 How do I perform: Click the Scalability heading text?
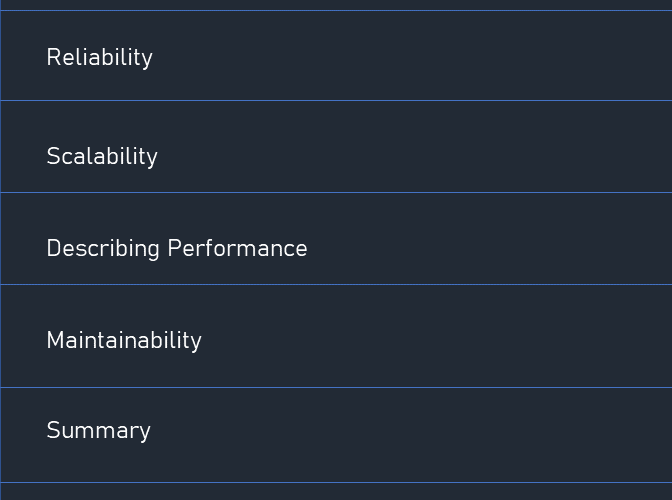click(x=102, y=156)
